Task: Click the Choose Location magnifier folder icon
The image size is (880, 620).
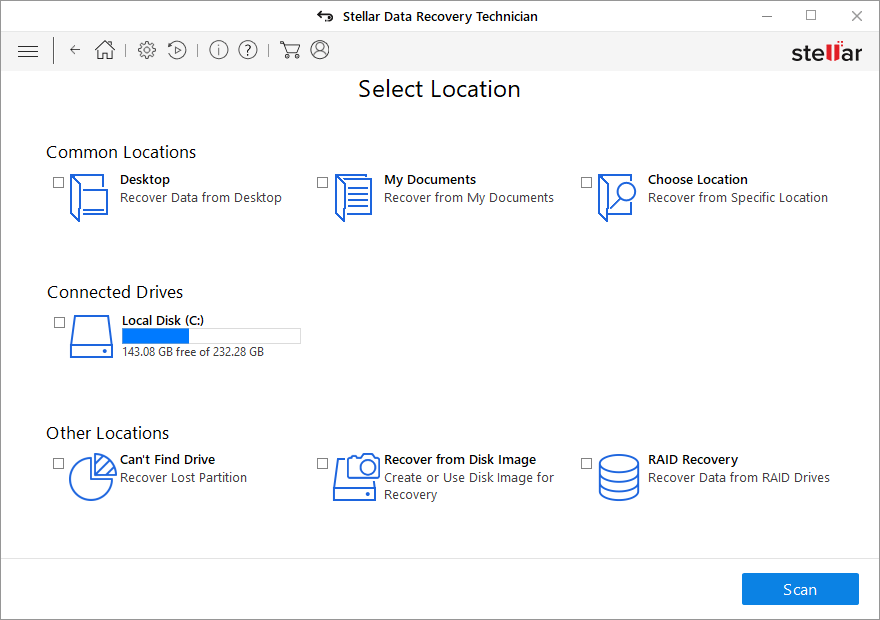Action: click(617, 198)
